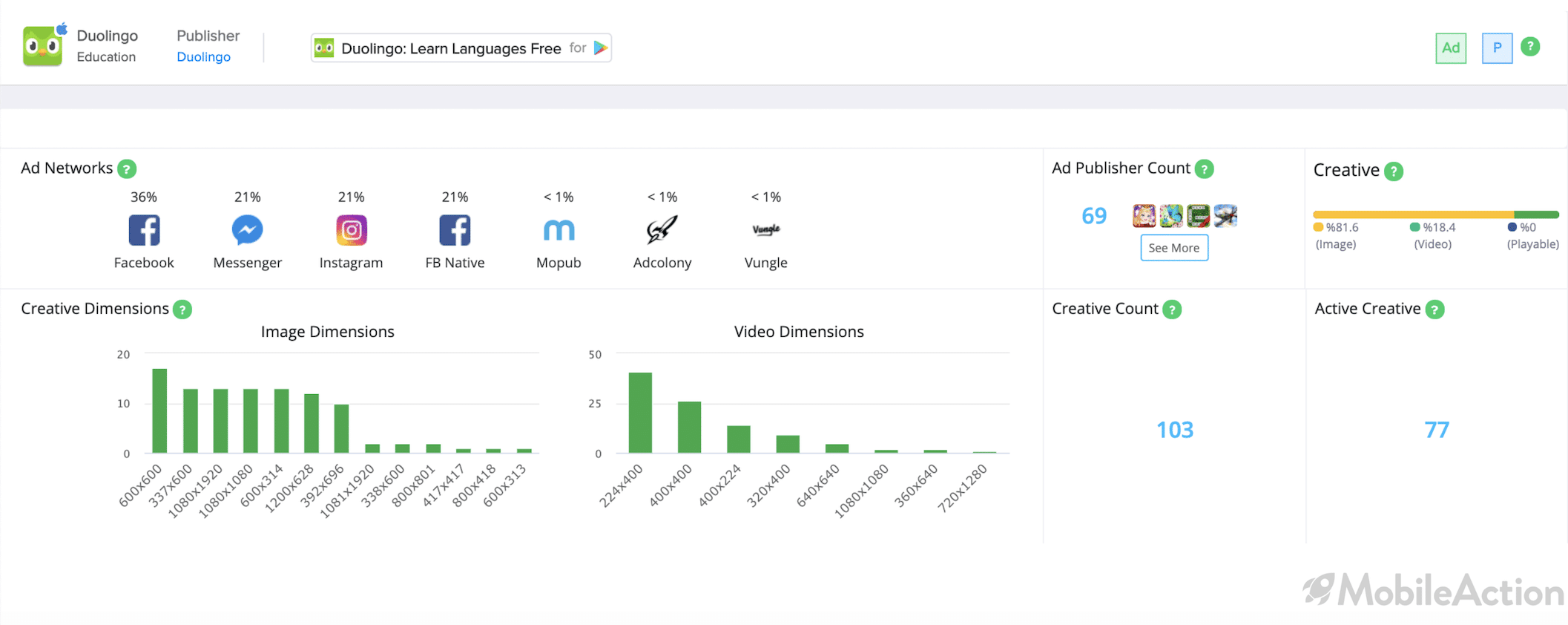Click the Ad Publisher Count help icon

click(1205, 169)
